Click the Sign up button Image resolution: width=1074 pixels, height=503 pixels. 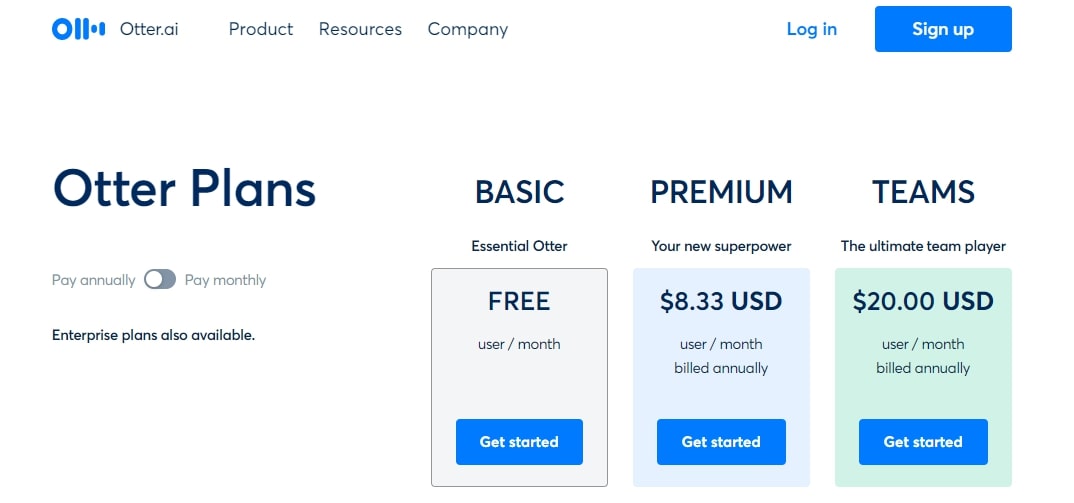click(943, 29)
